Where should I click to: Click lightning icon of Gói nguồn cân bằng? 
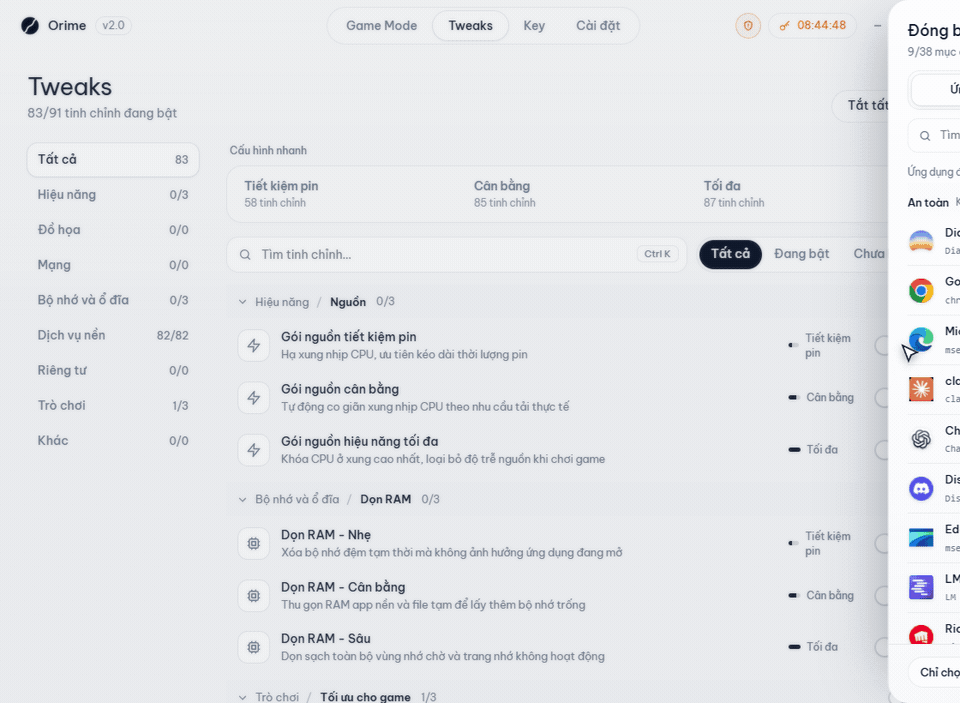click(253, 398)
